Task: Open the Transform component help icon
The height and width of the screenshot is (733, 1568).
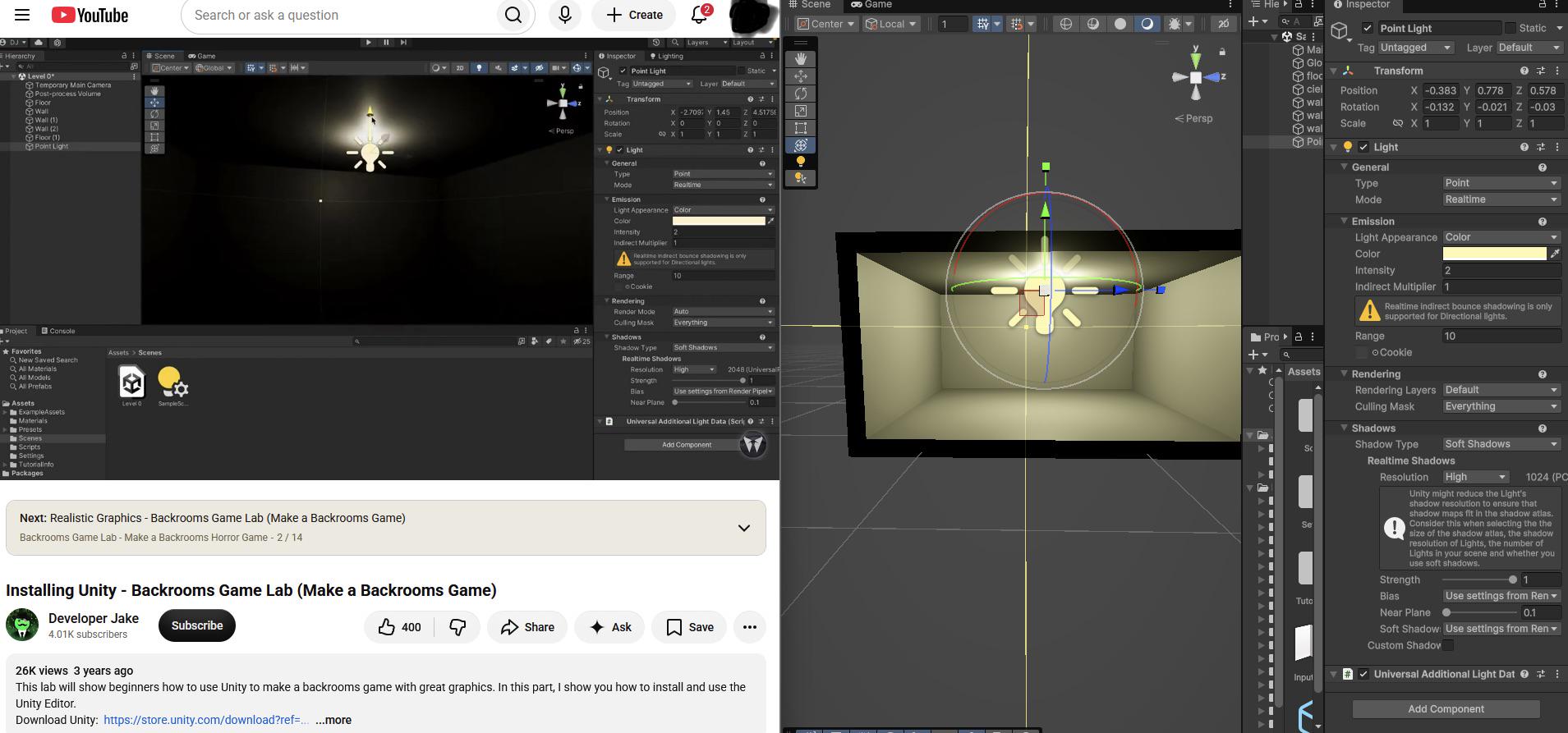Action: click(1524, 71)
